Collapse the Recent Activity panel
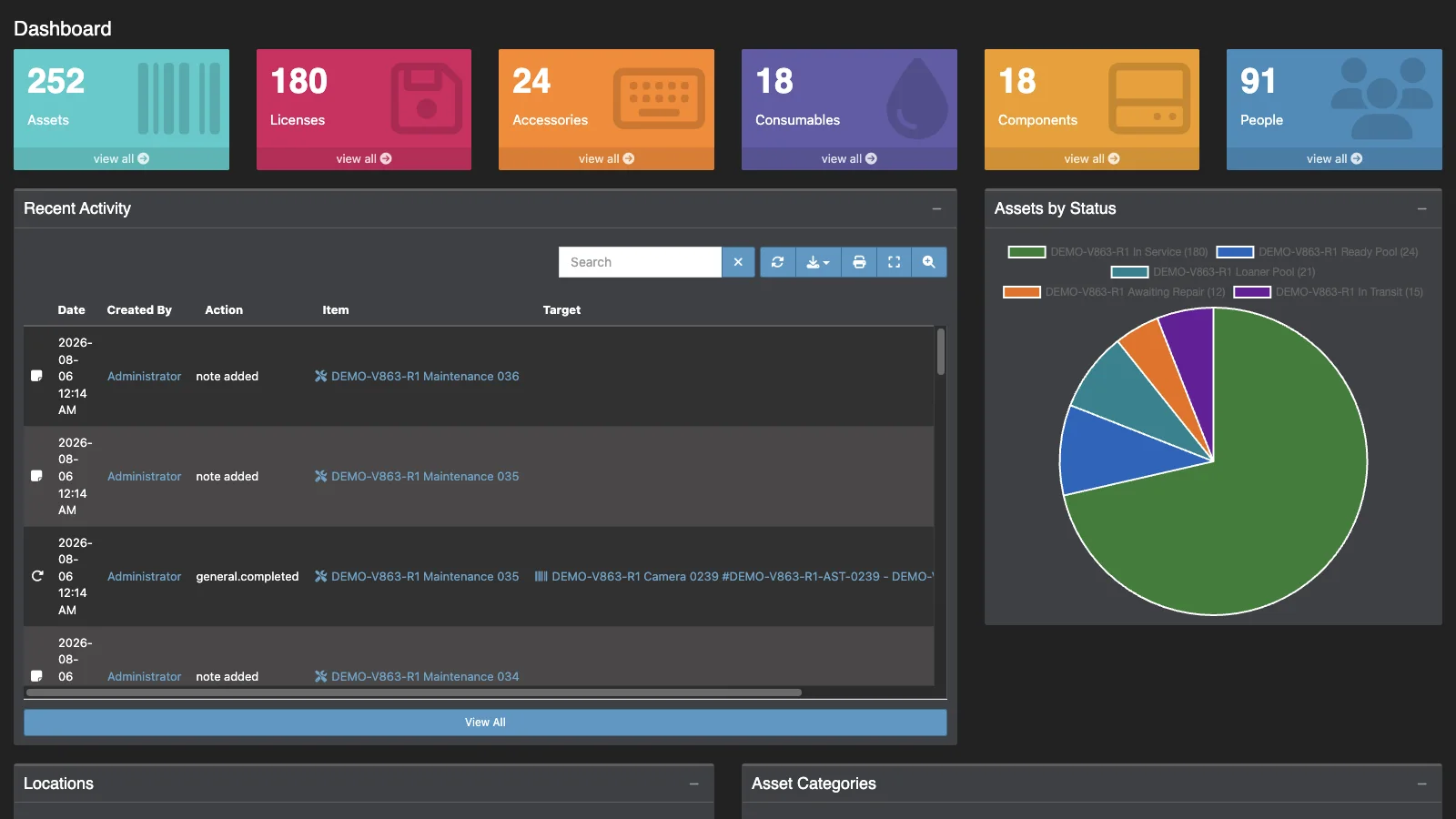 tap(936, 209)
